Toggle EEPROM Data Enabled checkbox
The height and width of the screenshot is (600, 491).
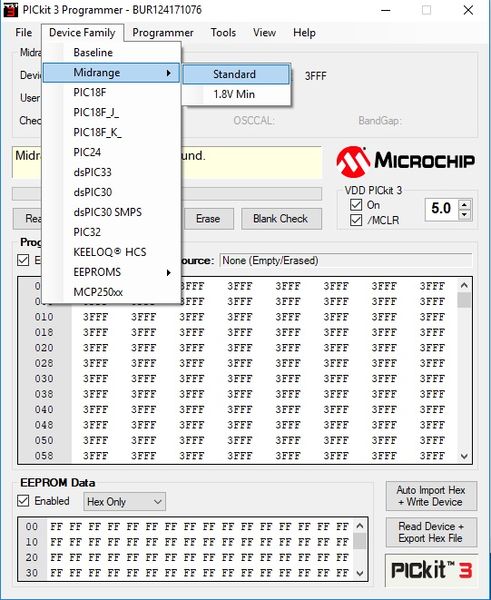[23, 501]
